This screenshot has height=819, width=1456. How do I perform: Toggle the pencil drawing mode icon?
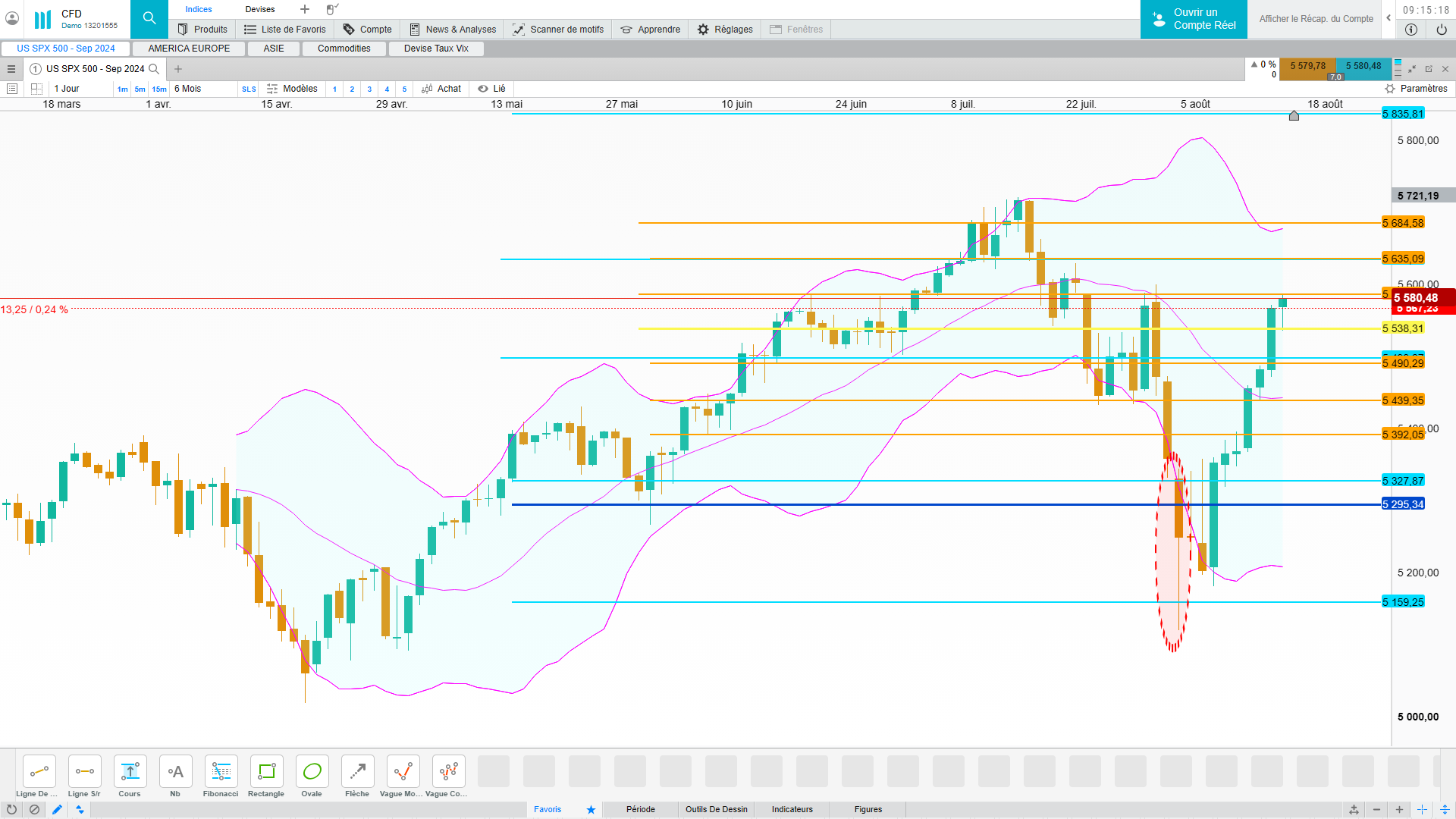(x=57, y=810)
